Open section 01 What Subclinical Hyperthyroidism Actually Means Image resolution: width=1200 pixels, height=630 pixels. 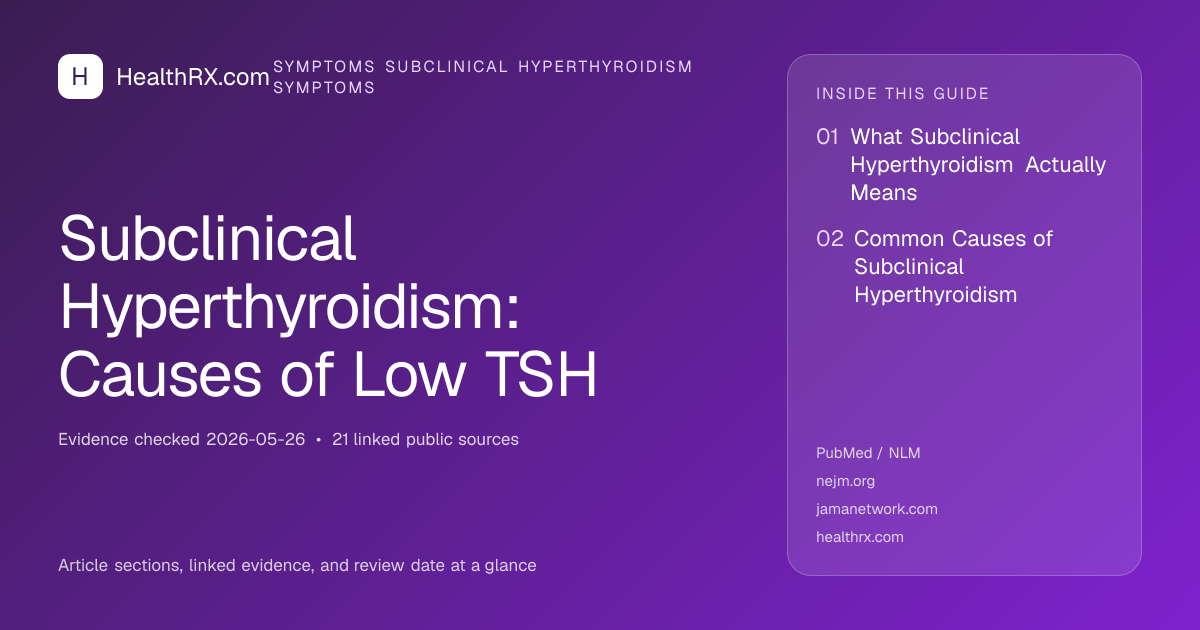click(961, 164)
